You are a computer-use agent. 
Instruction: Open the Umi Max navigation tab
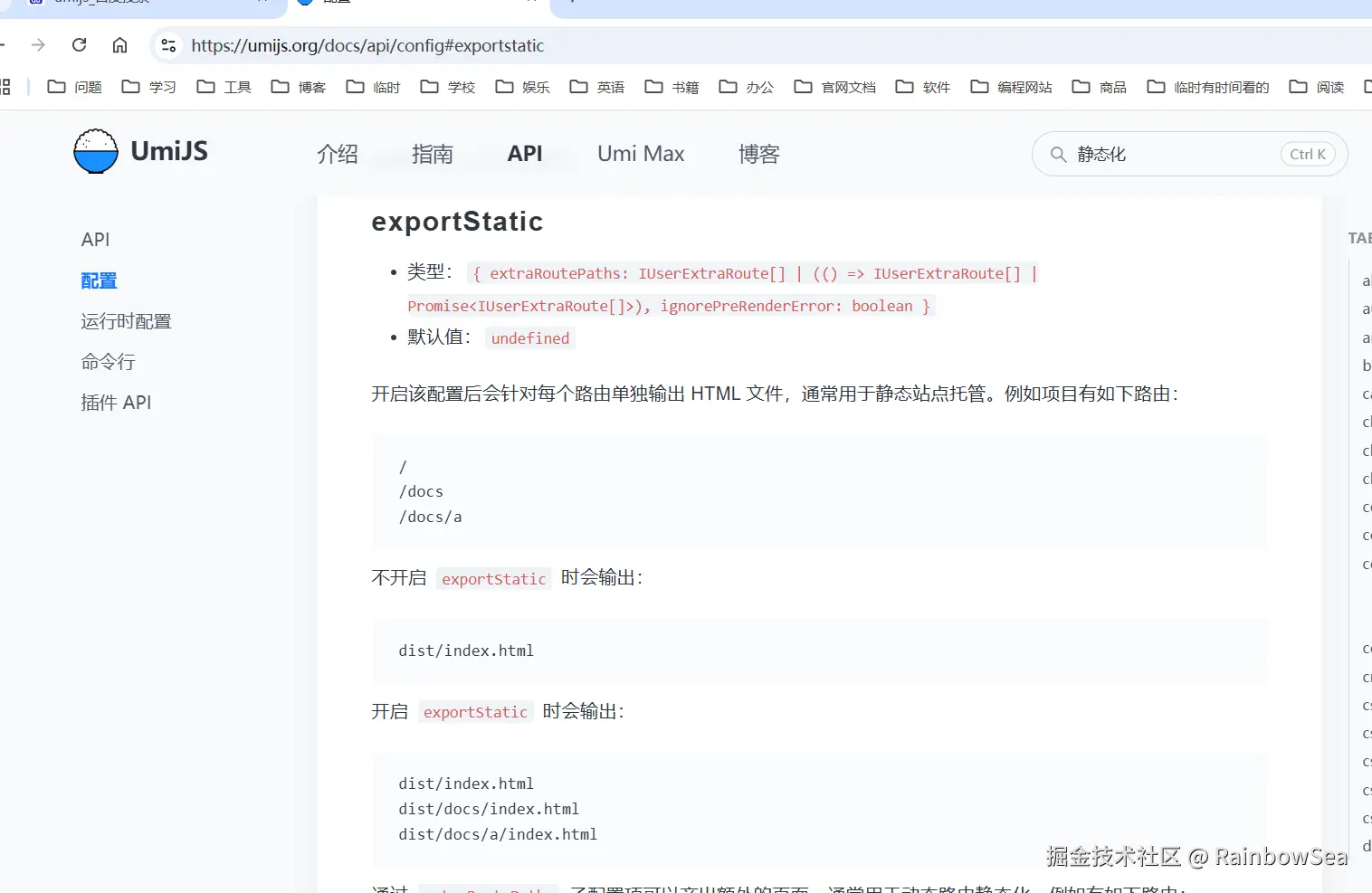click(x=641, y=154)
